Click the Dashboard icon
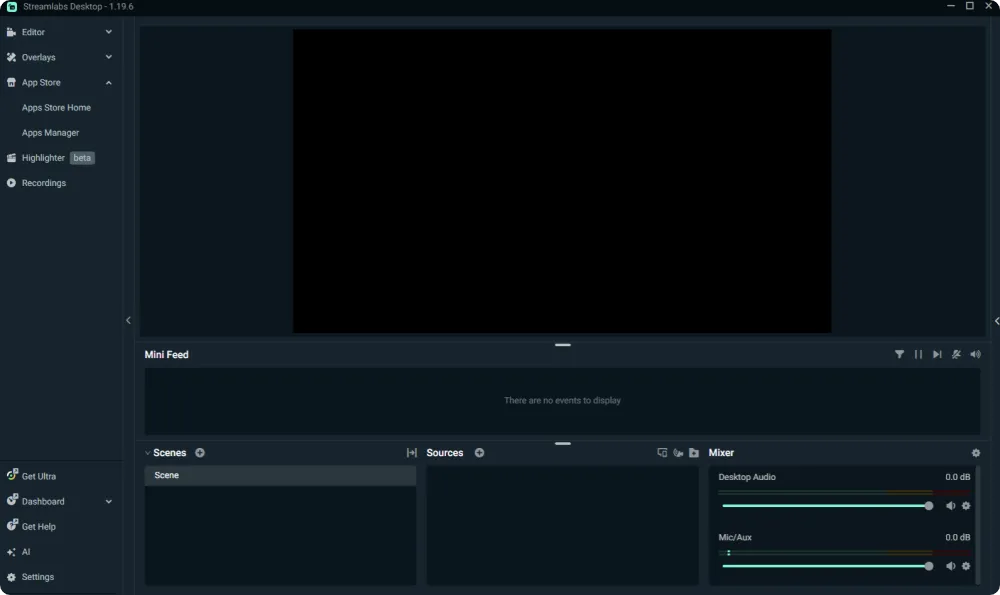 pyautogui.click(x=12, y=500)
